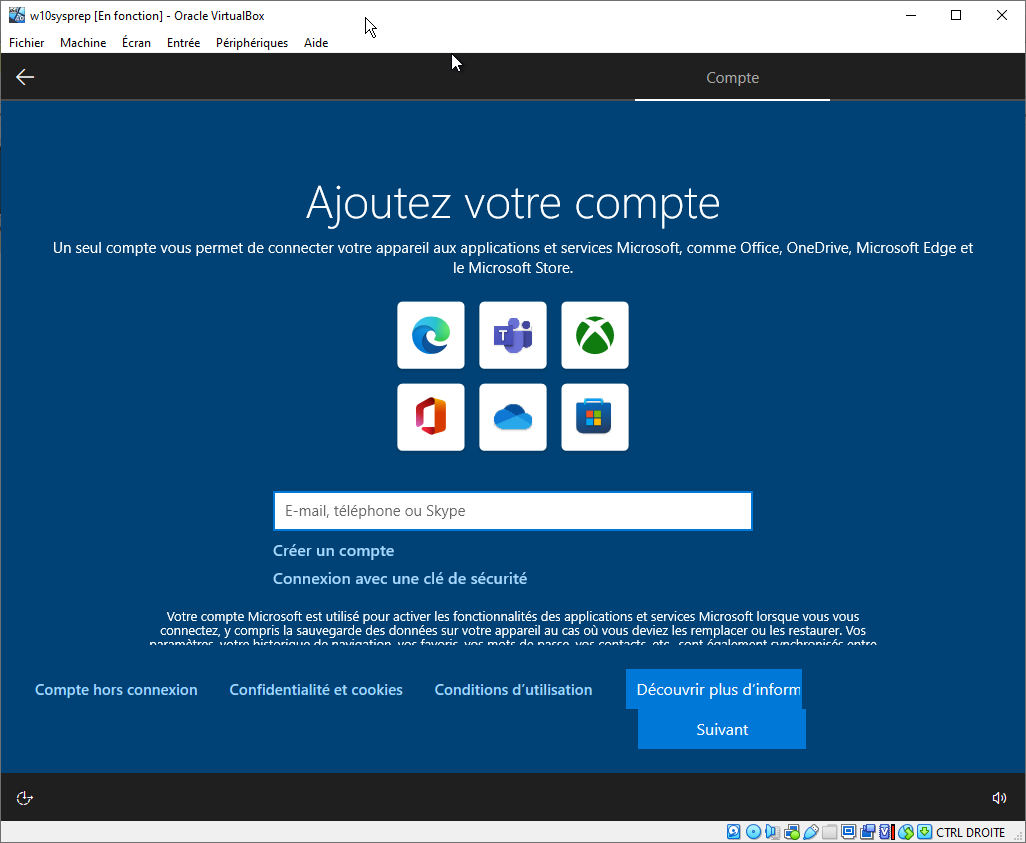Click VirtualBox mouse integration status icon
This screenshot has height=843, width=1026.
coord(906,832)
